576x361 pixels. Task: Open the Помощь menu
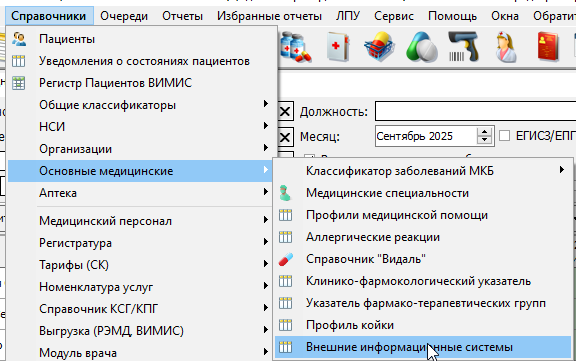pyautogui.click(x=453, y=16)
